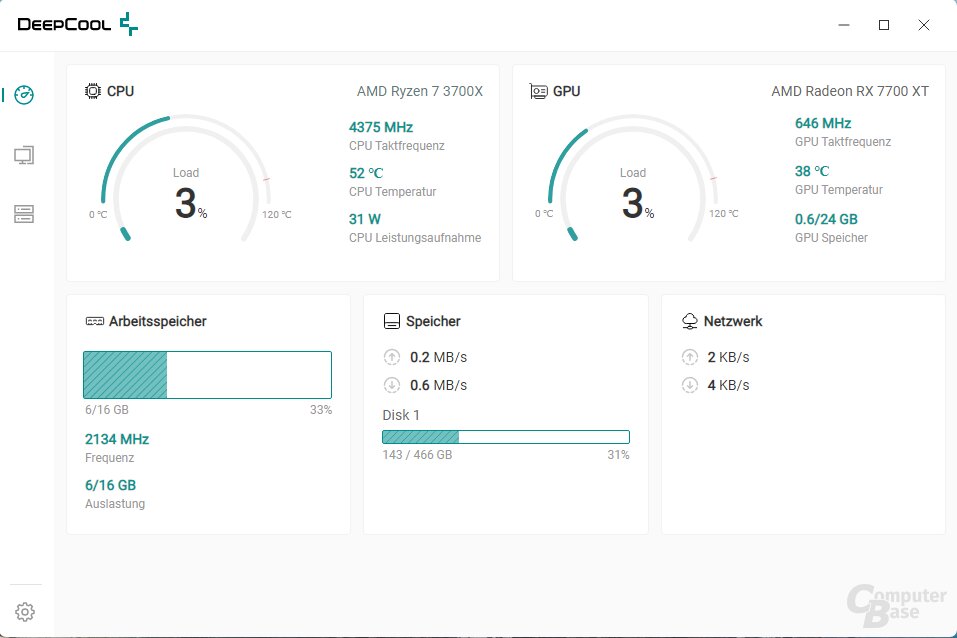Viewport: 957px width, 638px height.
Task: Click the Speicher disk icon
Action: [x=392, y=322]
